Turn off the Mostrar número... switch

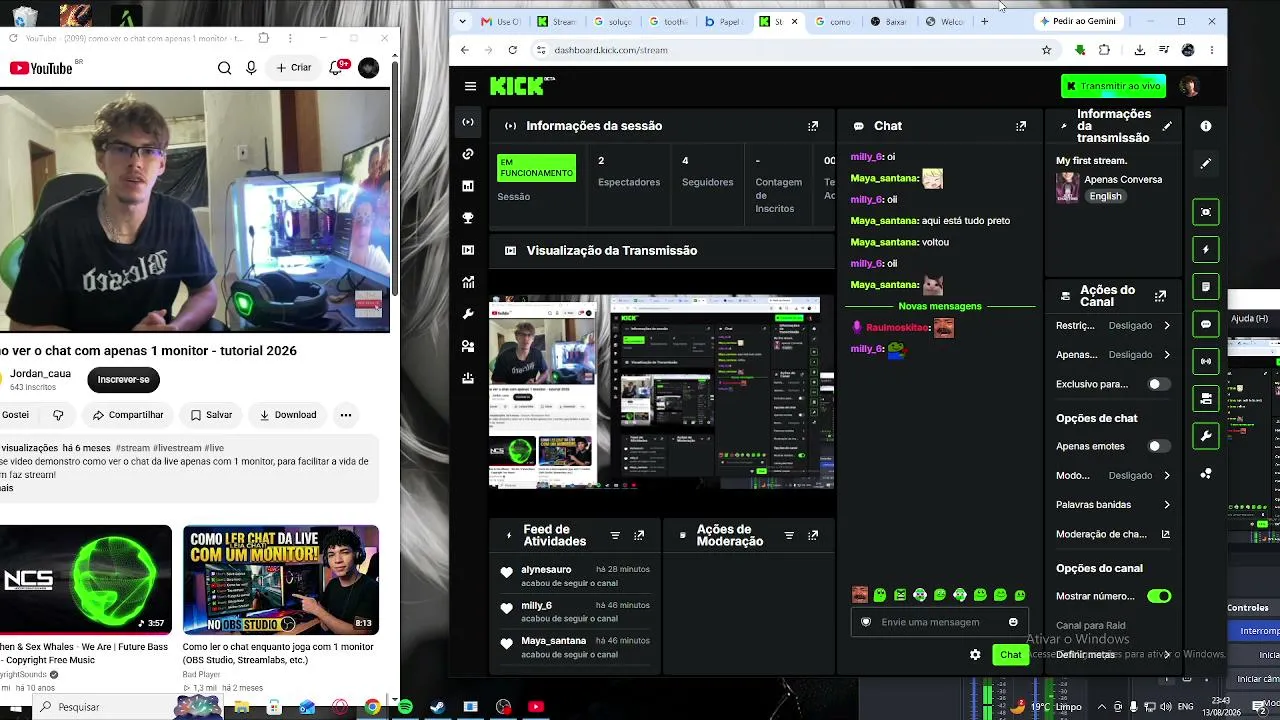(1159, 596)
